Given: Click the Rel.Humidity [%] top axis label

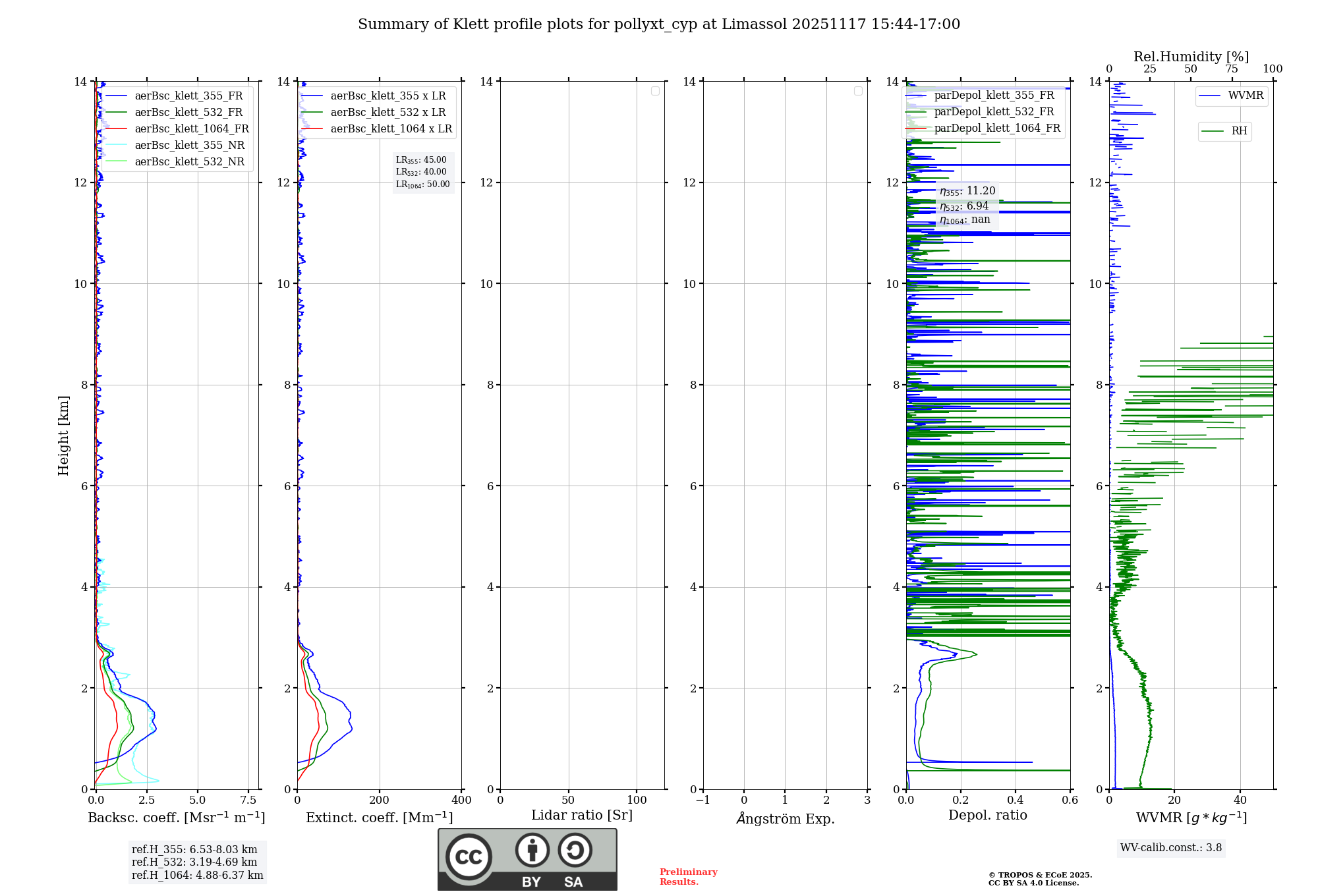Looking at the screenshot, I should [1191, 57].
